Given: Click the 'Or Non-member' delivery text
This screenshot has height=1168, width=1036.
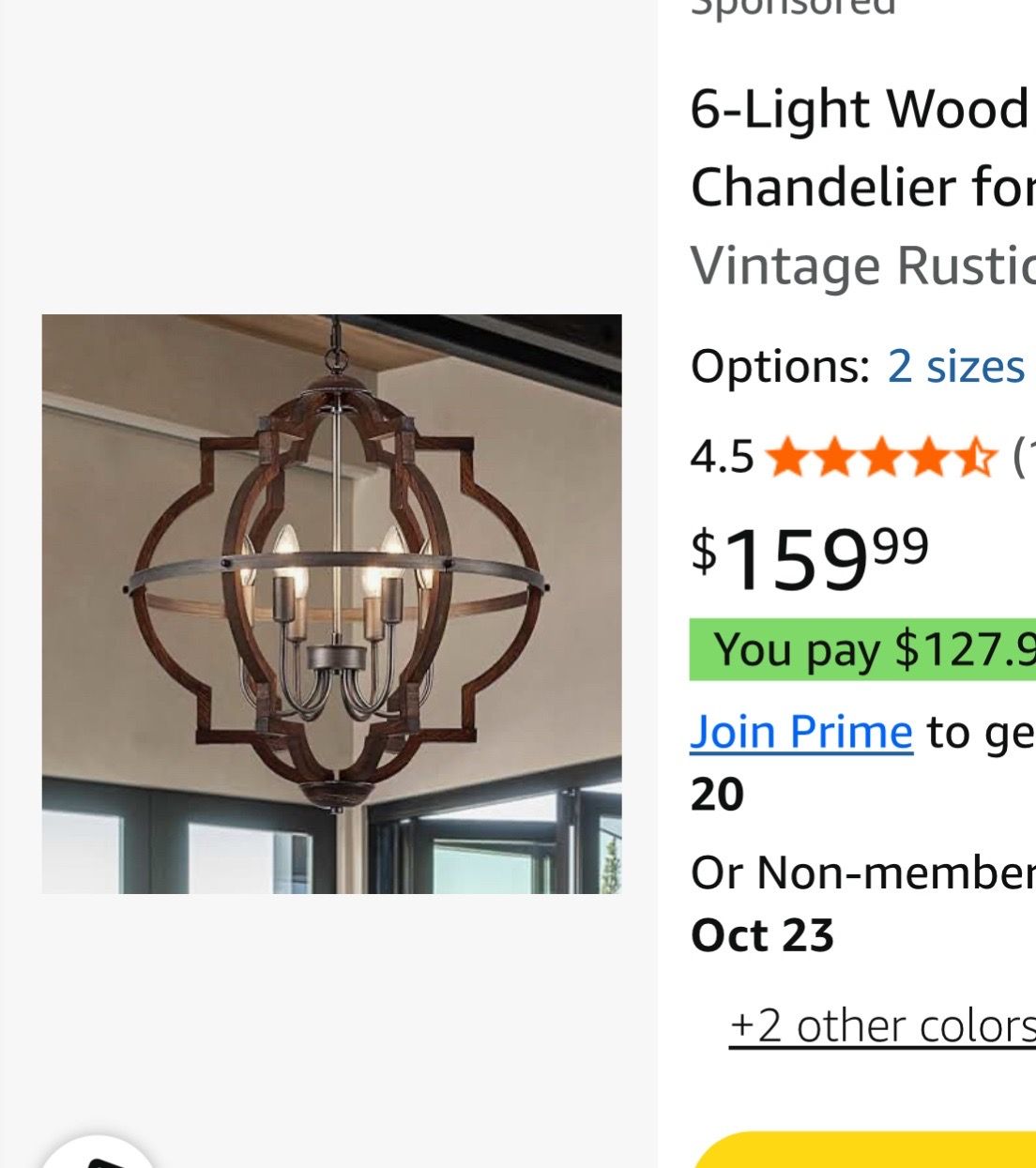Looking at the screenshot, I should tap(862, 872).
